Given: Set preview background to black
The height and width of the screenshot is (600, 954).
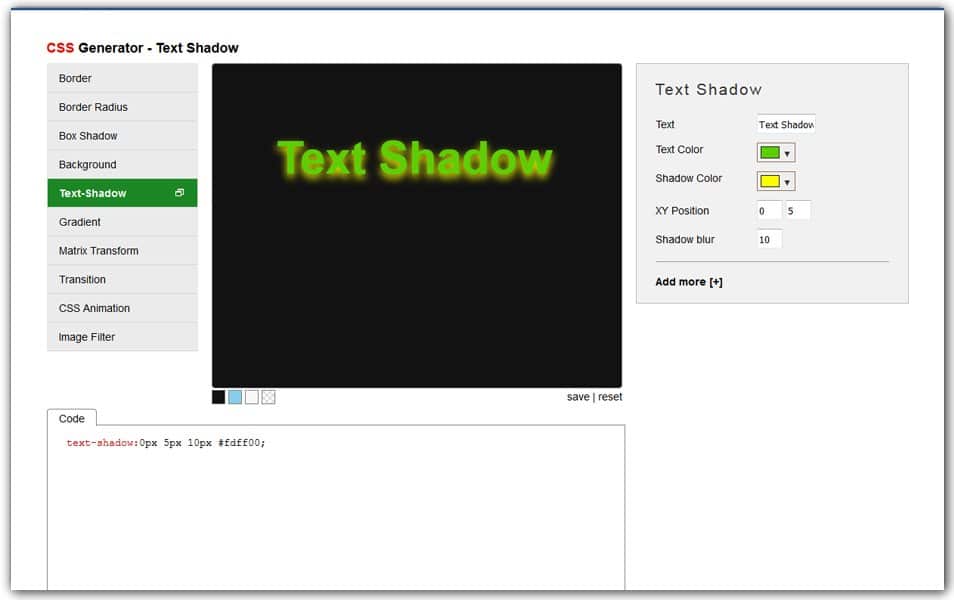Looking at the screenshot, I should tap(218, 397).
